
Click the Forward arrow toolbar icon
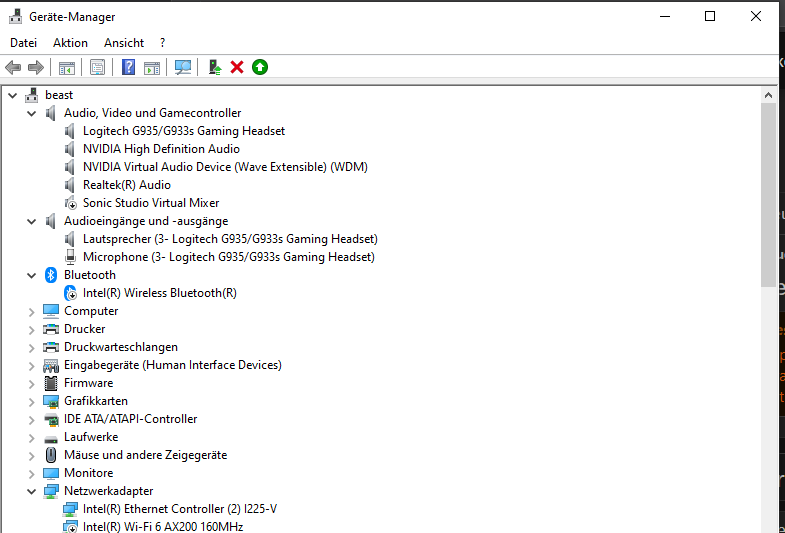[36, 67]
